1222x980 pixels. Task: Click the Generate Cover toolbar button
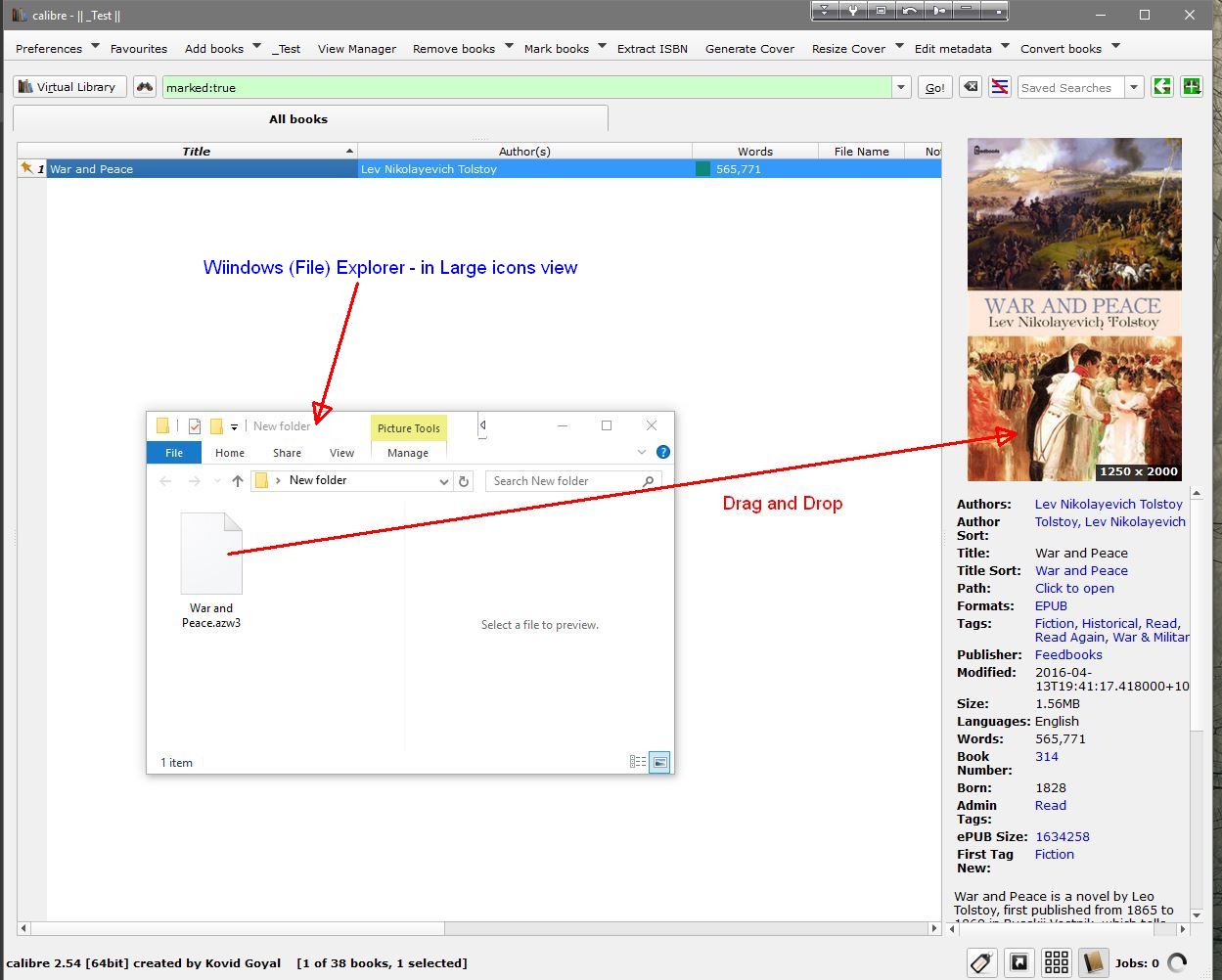[x=749, y=48]
